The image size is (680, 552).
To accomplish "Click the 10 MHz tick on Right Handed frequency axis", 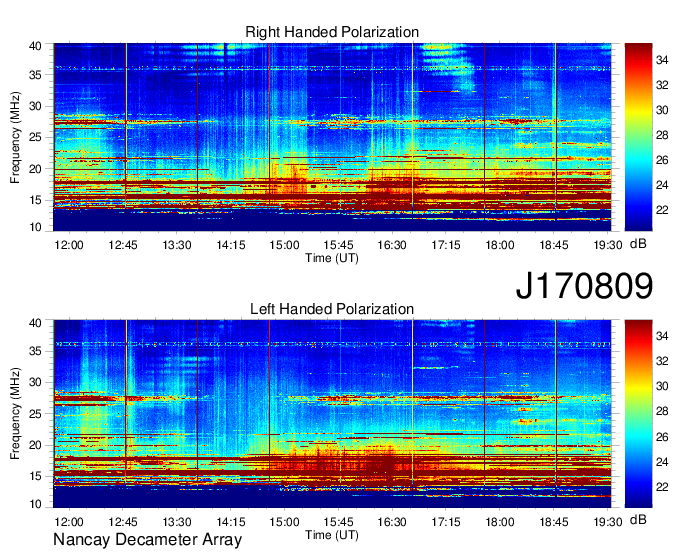I will click(35, 227).
